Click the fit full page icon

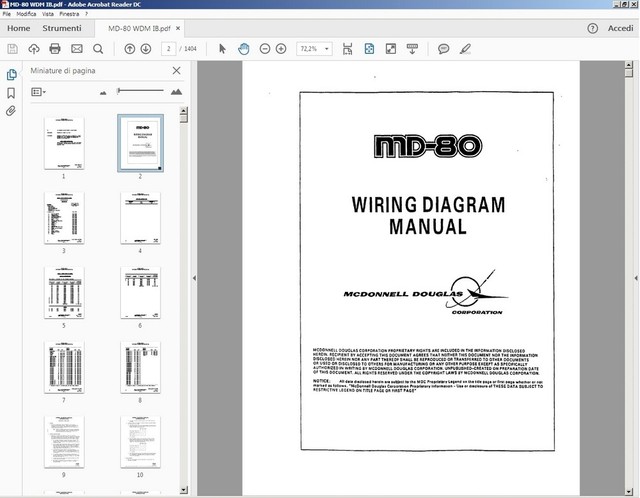(369, 49)
